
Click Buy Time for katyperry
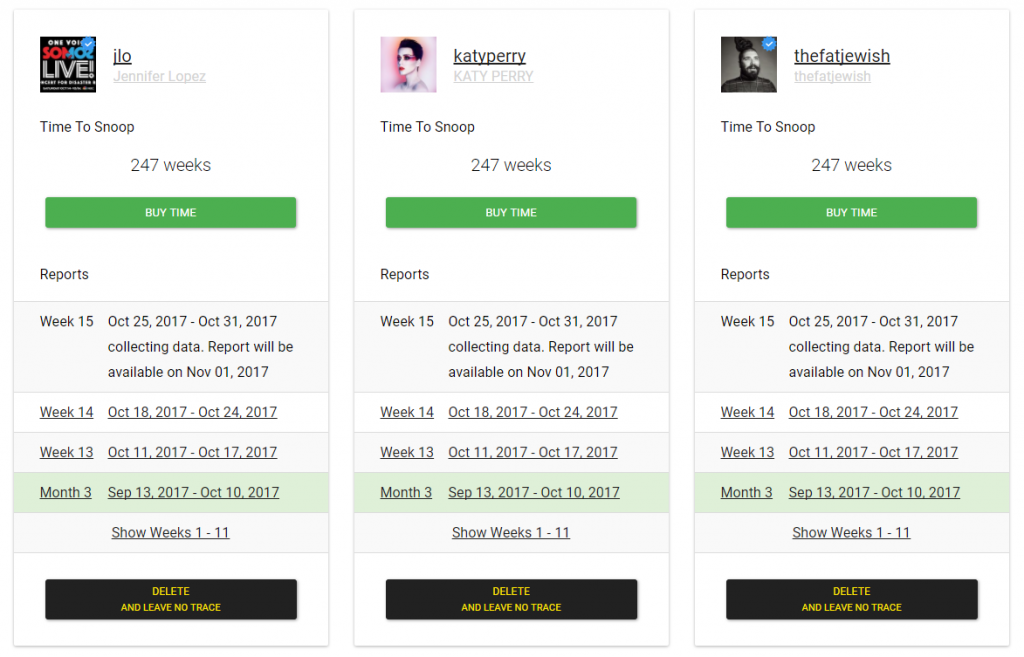(511, 212)
